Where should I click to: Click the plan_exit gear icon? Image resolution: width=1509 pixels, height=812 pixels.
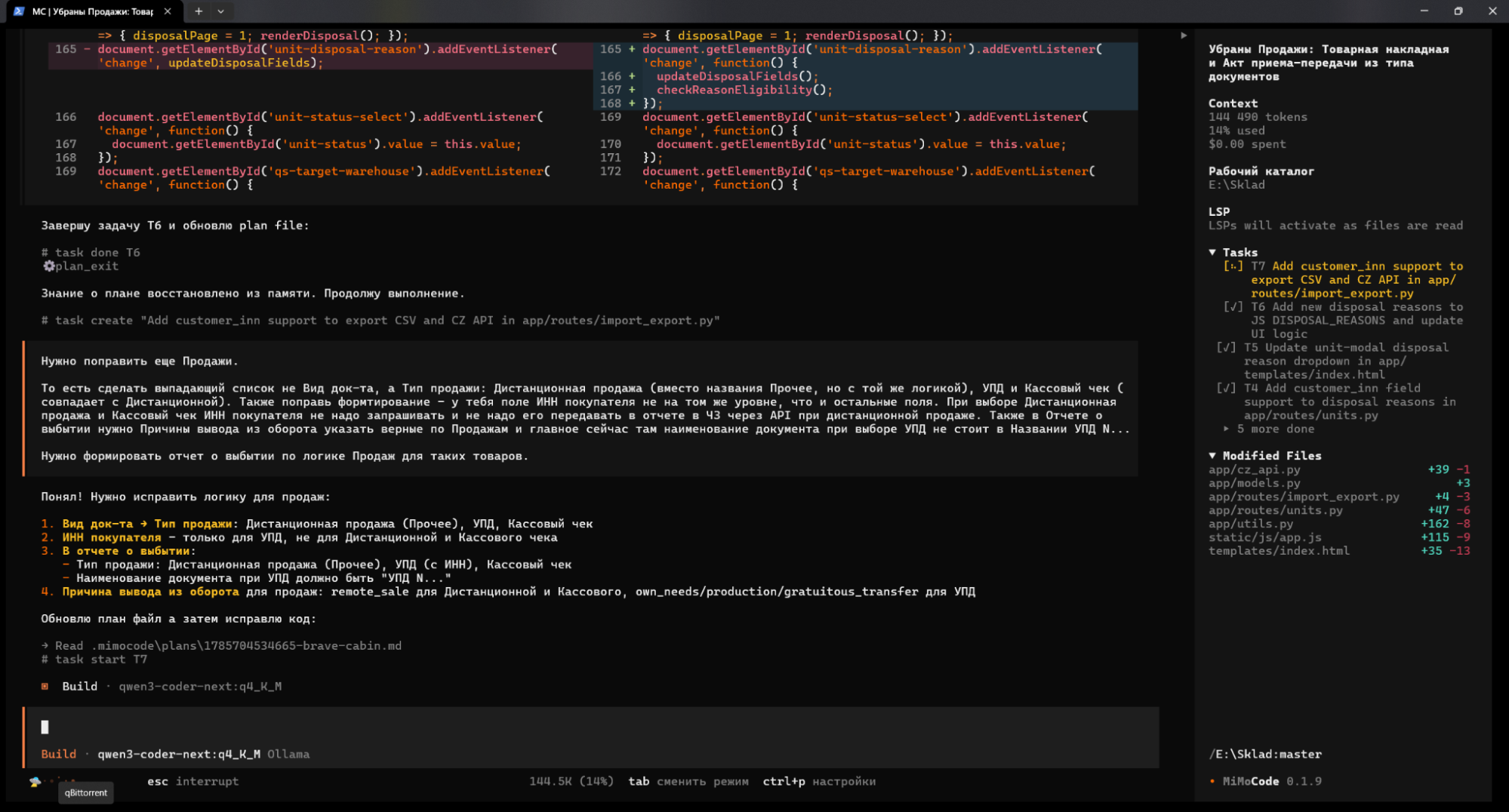(48, 266)
